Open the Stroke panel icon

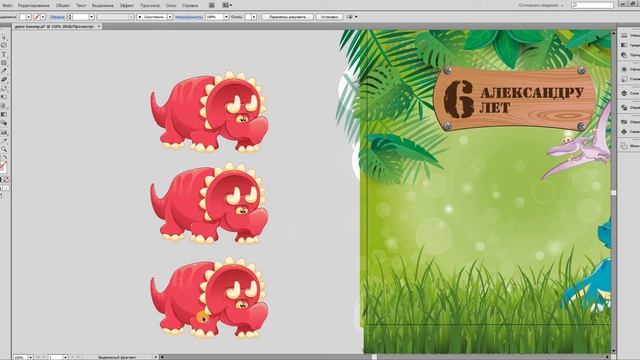coord(624,36)
